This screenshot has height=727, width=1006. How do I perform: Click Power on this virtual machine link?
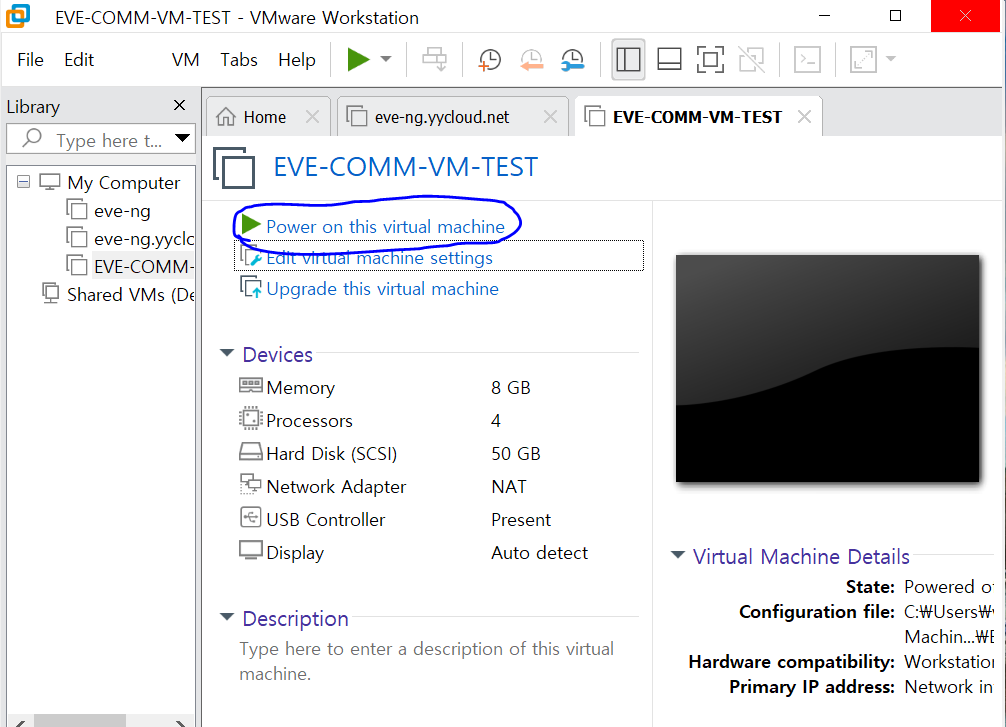coord(385,227)
